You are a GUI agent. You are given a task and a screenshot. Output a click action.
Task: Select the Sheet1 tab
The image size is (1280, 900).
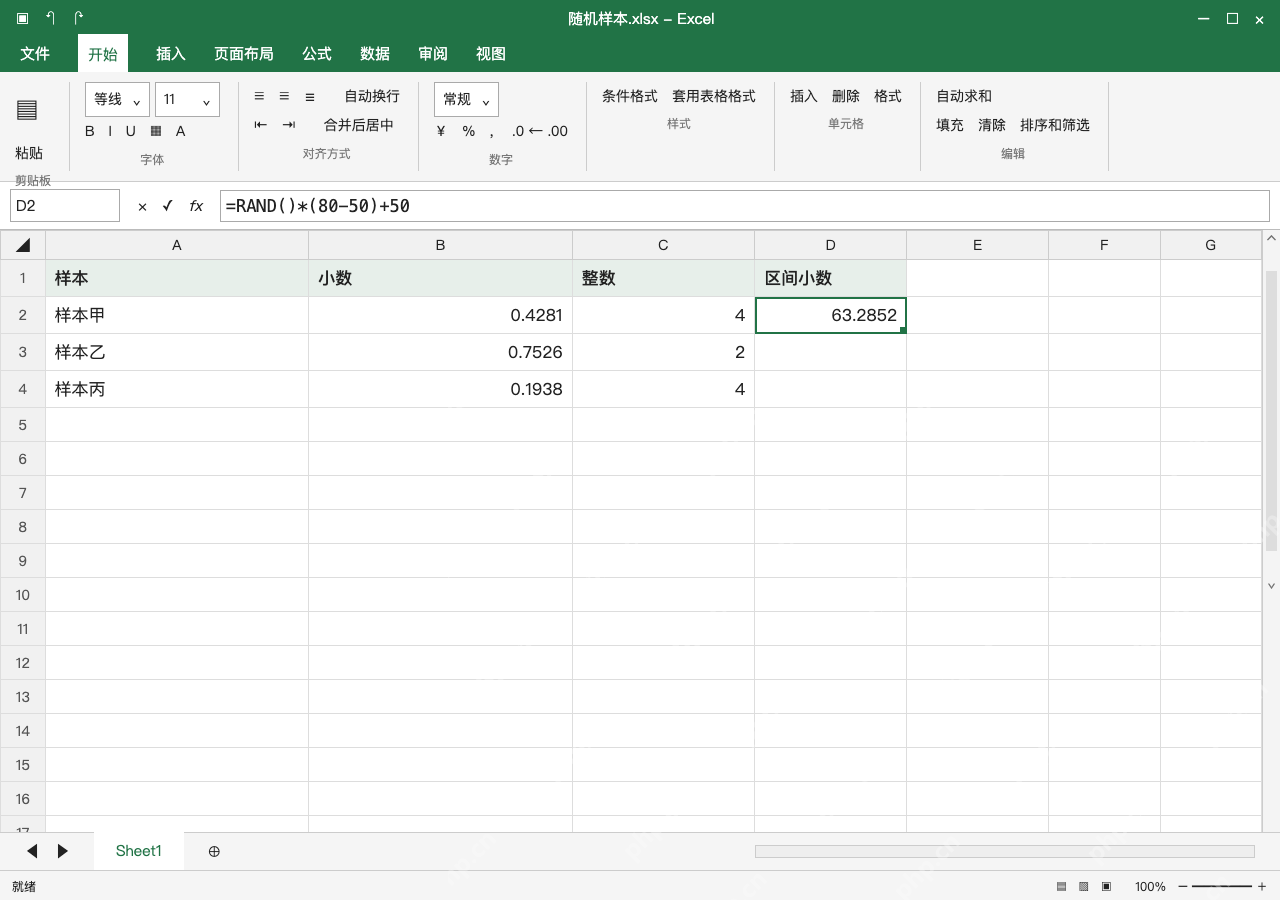[x=139, y=851]
